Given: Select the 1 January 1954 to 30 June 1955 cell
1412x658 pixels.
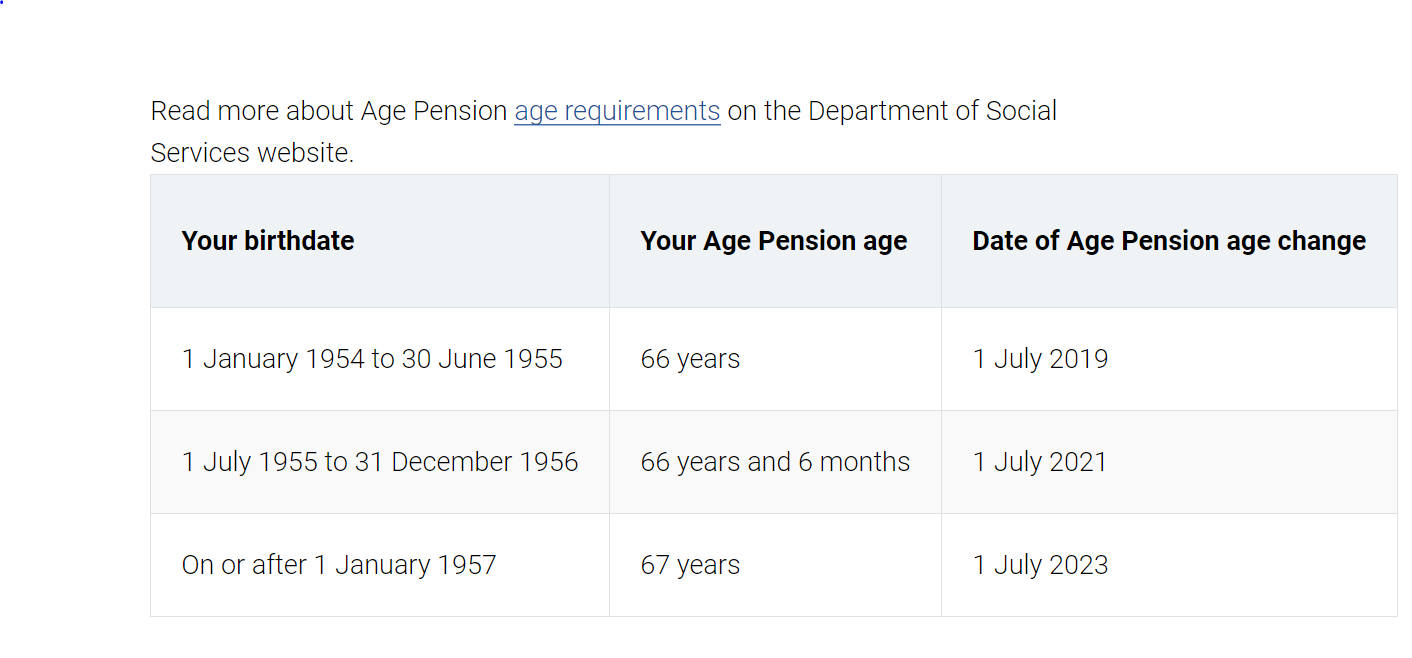Looking at the screenshot, I should pyautogui.click(x=372, y=359).
